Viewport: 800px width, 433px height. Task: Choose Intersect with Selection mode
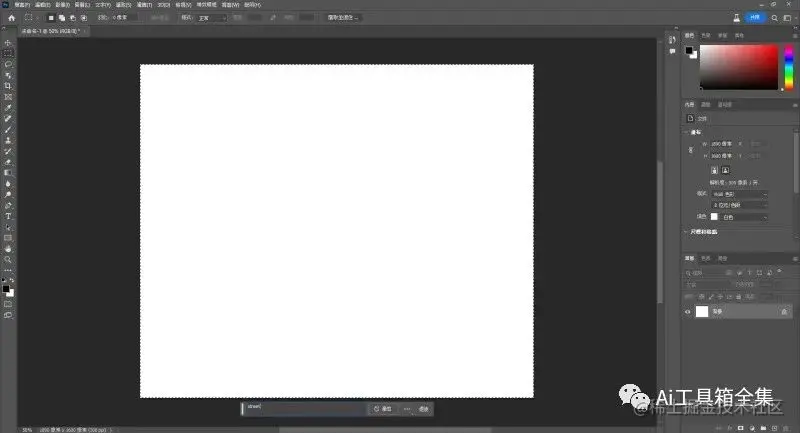click(84, 18)
